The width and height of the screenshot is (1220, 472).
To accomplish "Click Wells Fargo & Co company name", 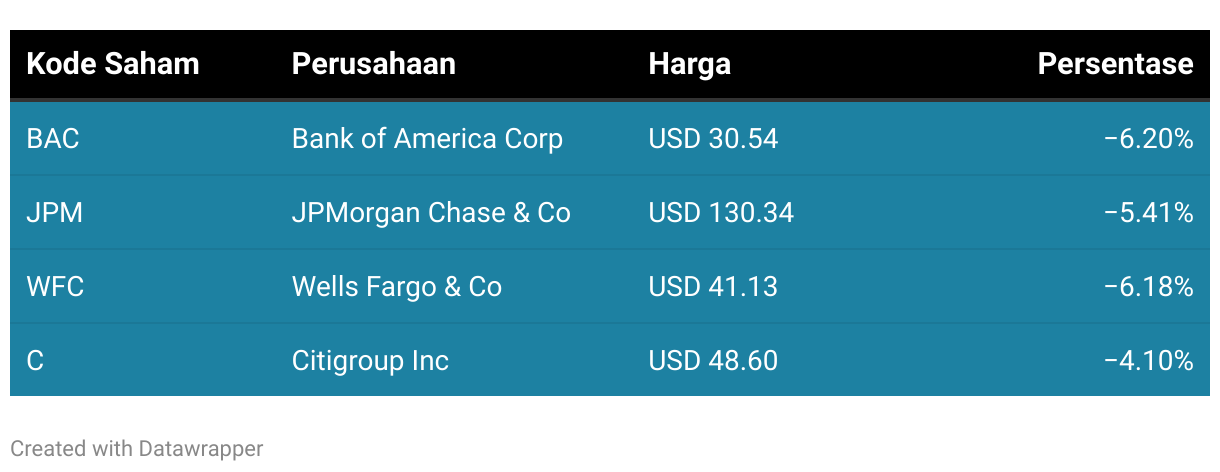I will click(396, 287).
